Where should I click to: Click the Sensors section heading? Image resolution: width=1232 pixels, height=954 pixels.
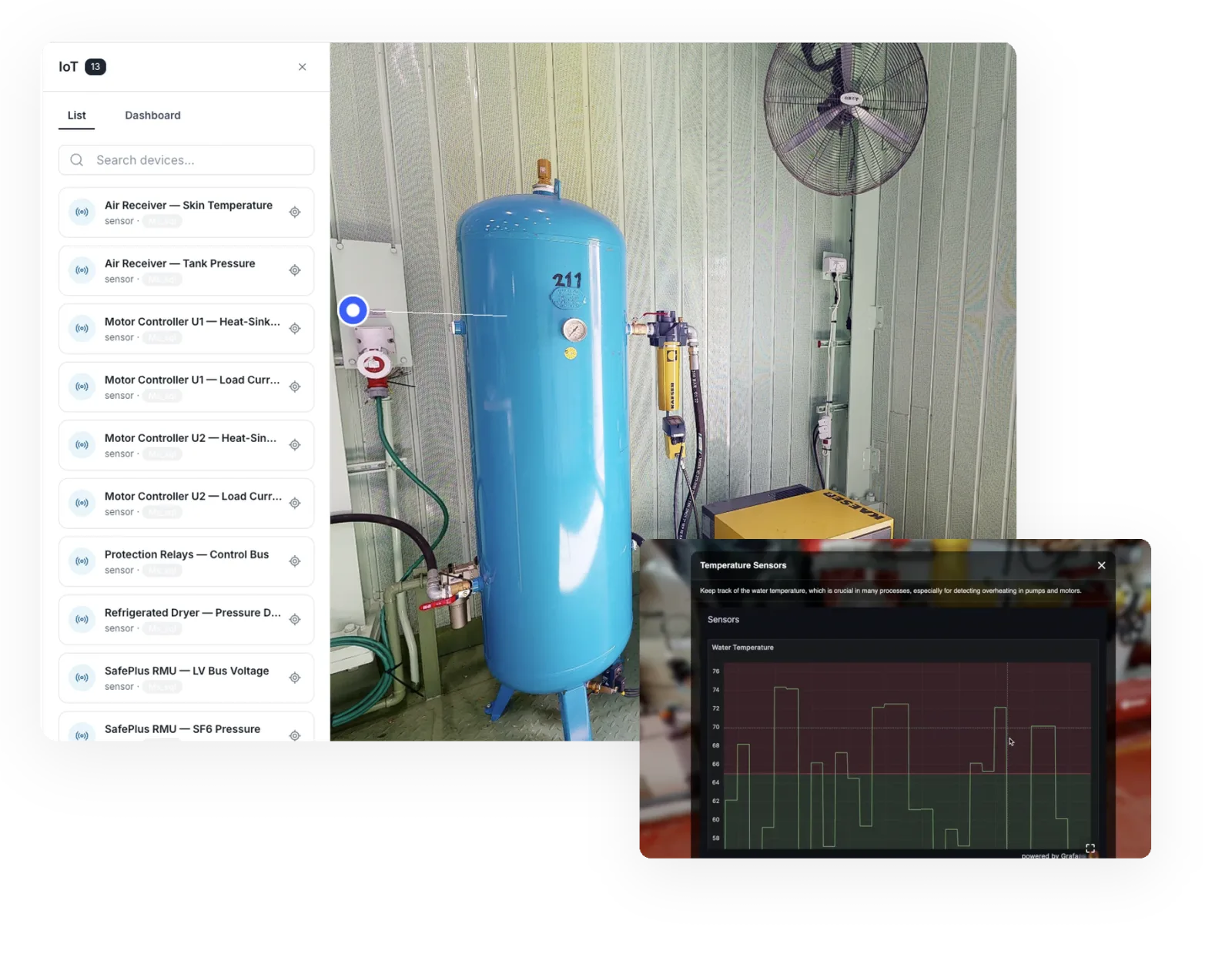click(x=723, y=620)
